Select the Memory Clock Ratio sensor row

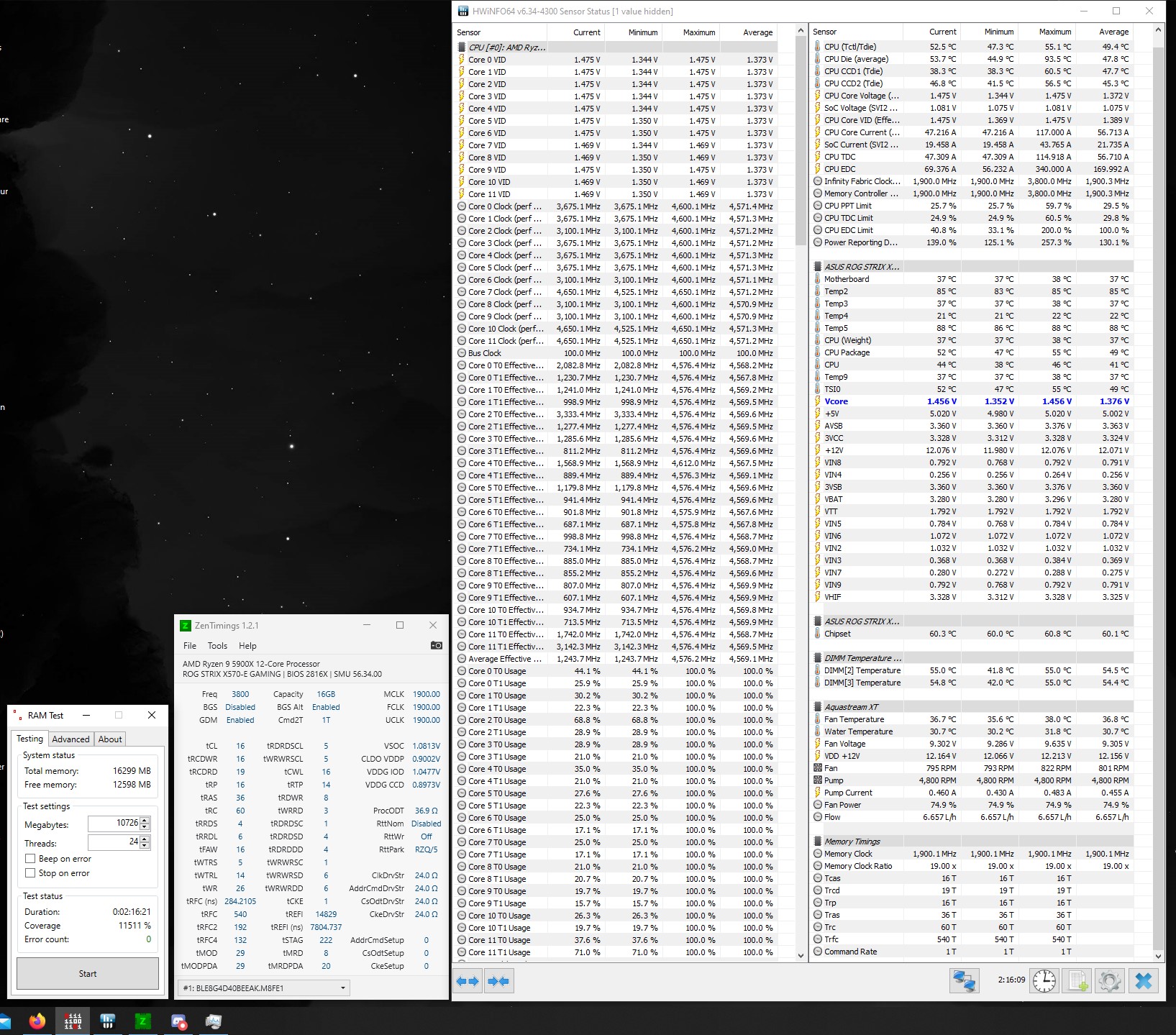click(972, 866)
